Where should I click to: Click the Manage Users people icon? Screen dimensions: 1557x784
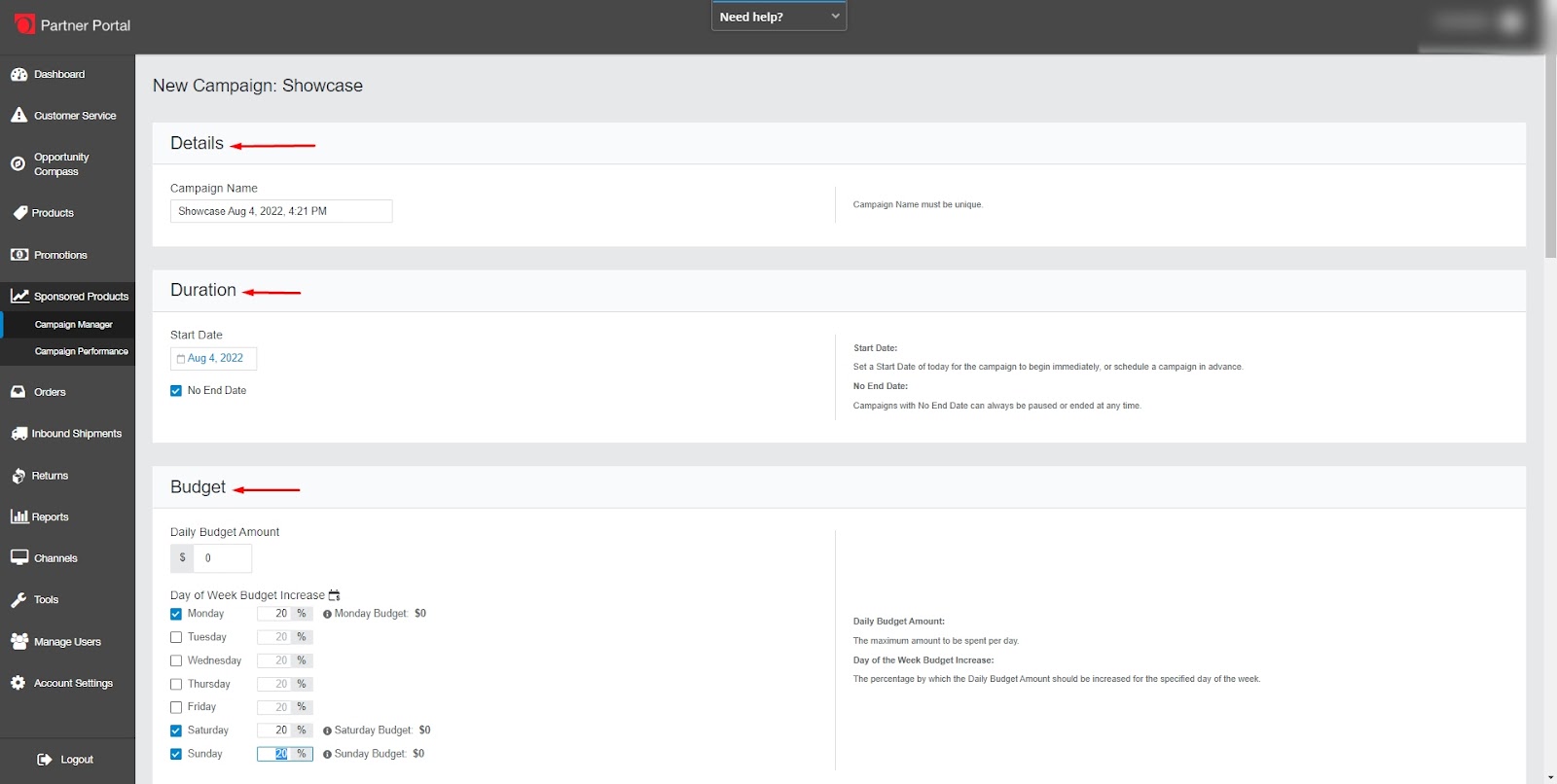click(19, 641)
